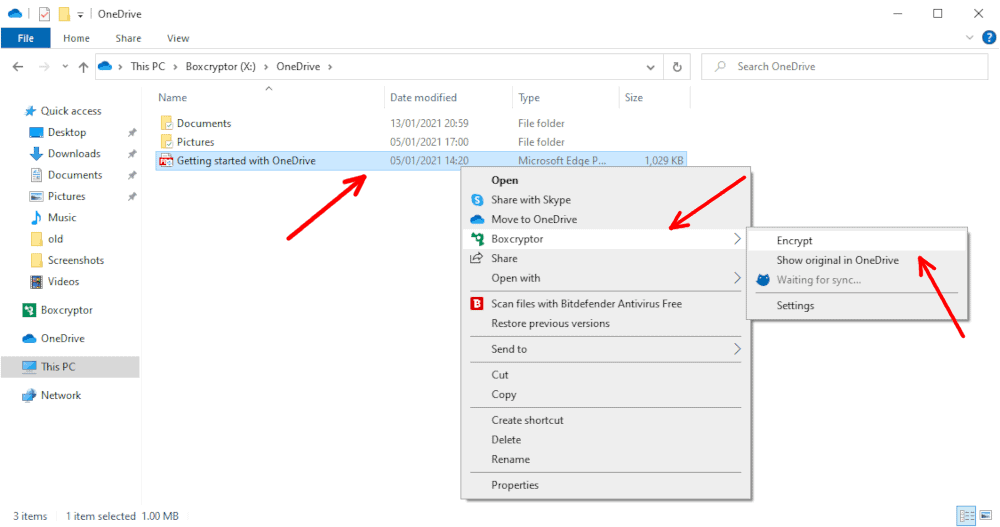The image size is (1000, 527).
Task: Click This PC in the address breadcrumb
Action: (x=148, y=66)
